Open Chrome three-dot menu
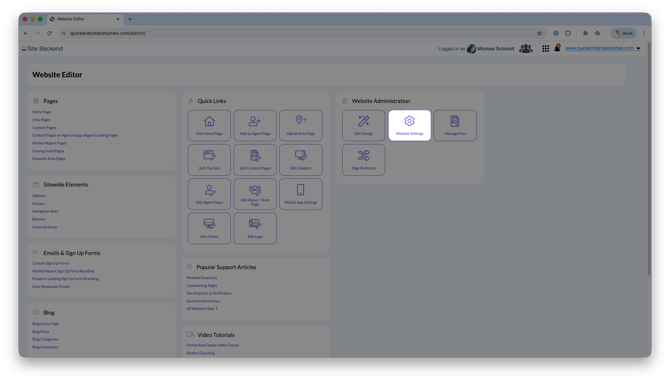This screenshot has height=382, width=670. (x=644, y=33)
